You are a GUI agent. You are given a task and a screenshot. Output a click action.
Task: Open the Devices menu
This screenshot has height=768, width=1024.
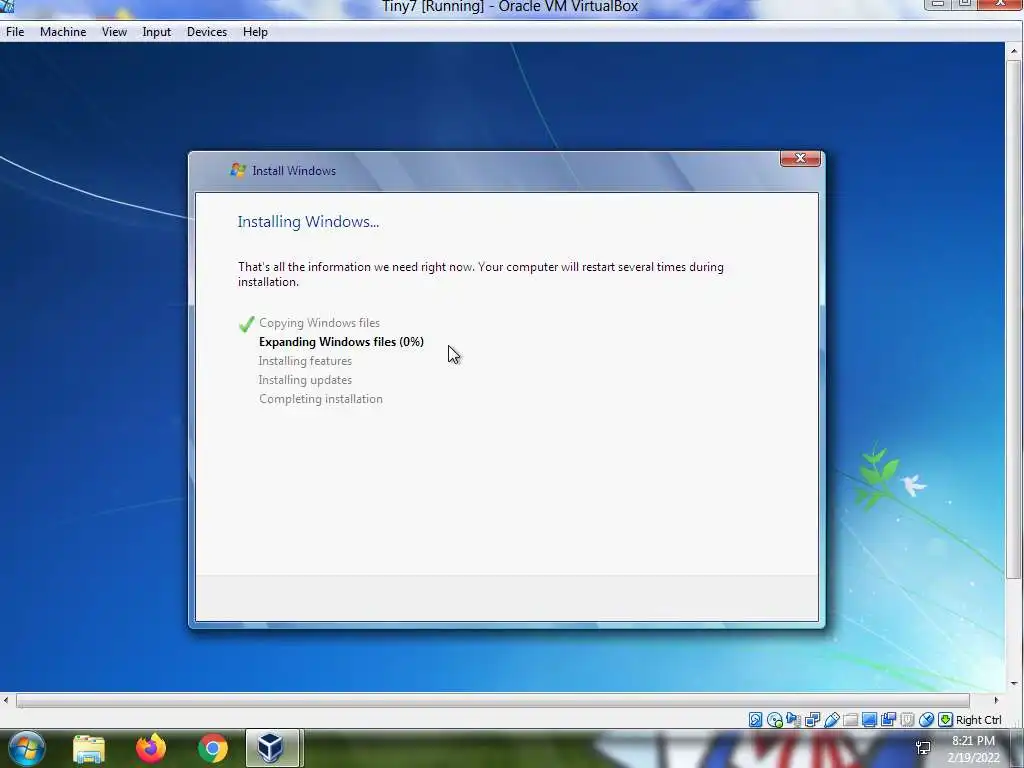click(x=207, y=32)
